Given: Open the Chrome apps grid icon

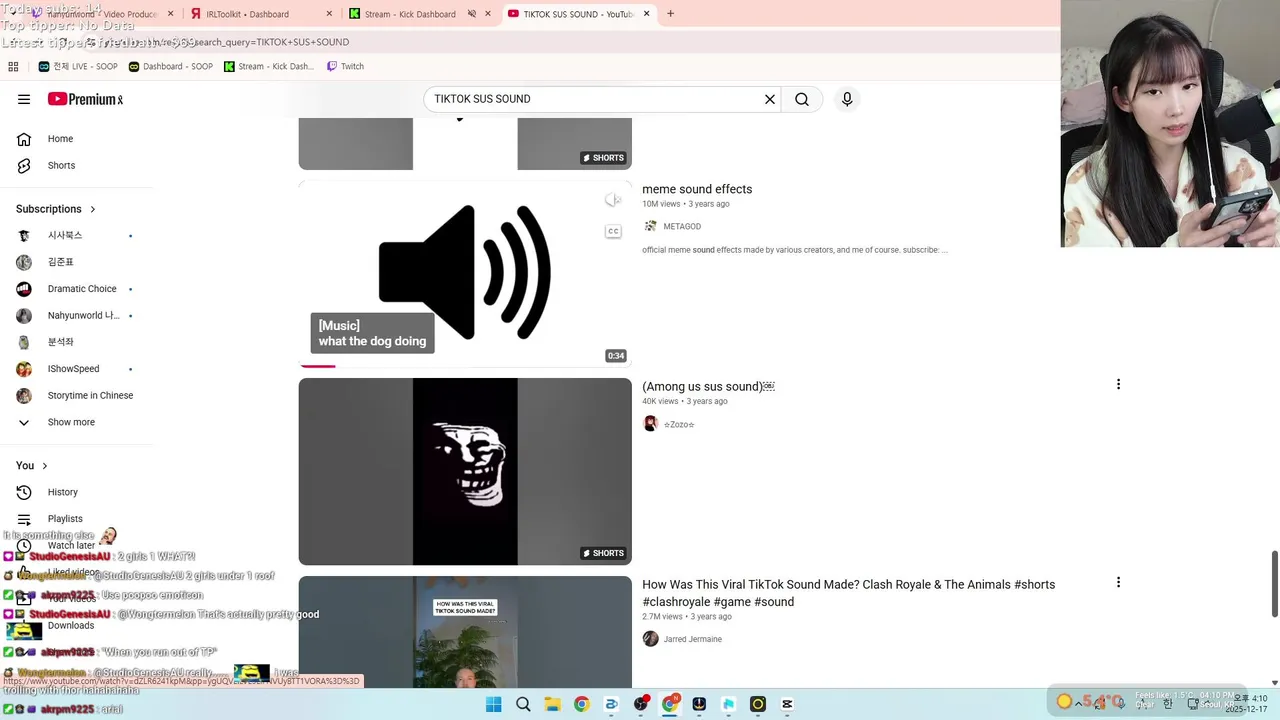Looking at the screenshot, I should point(13,67).
